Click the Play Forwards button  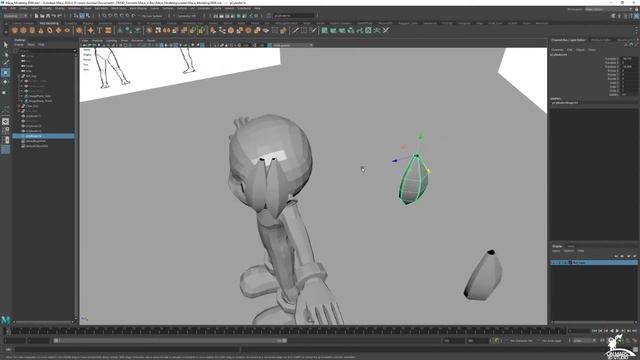(x=617, y=331)
